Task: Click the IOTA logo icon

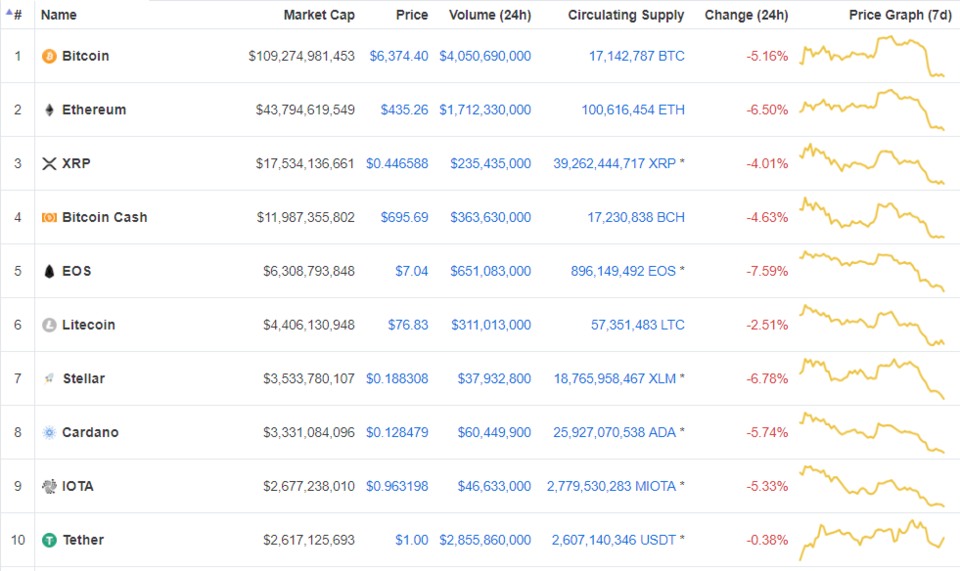Action: click(49, 487)
